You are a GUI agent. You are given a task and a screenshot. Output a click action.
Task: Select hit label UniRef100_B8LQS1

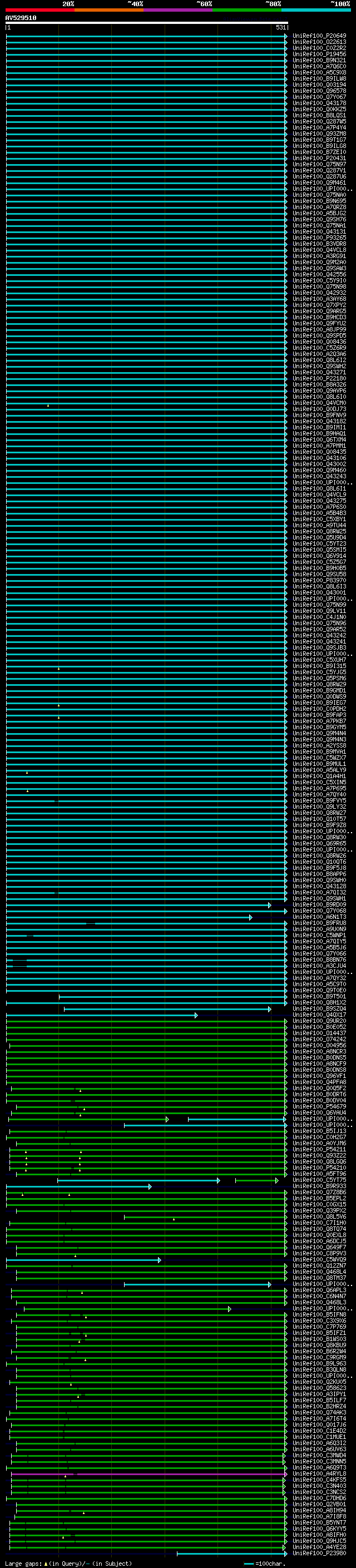coord(319,115)
